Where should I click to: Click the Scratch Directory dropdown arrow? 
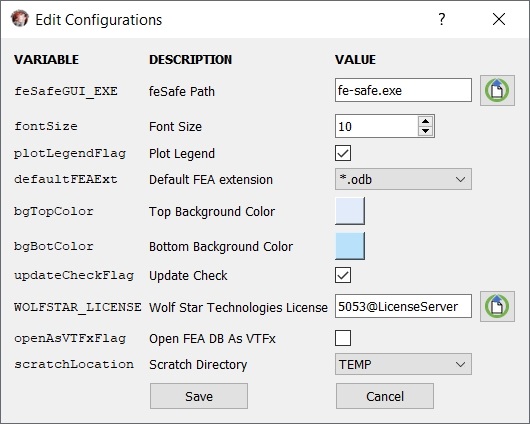460,364
